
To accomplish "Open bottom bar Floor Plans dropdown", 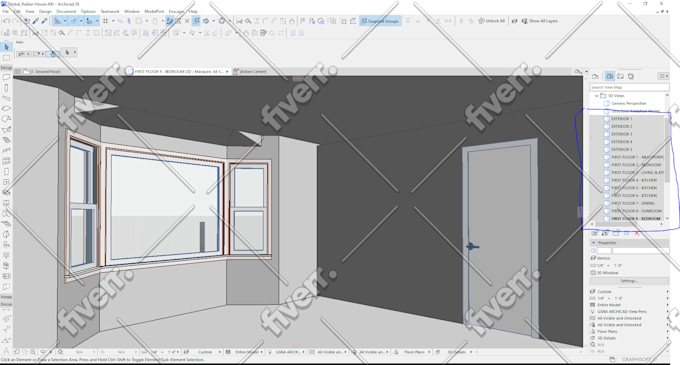I will (x=412, y=352).
